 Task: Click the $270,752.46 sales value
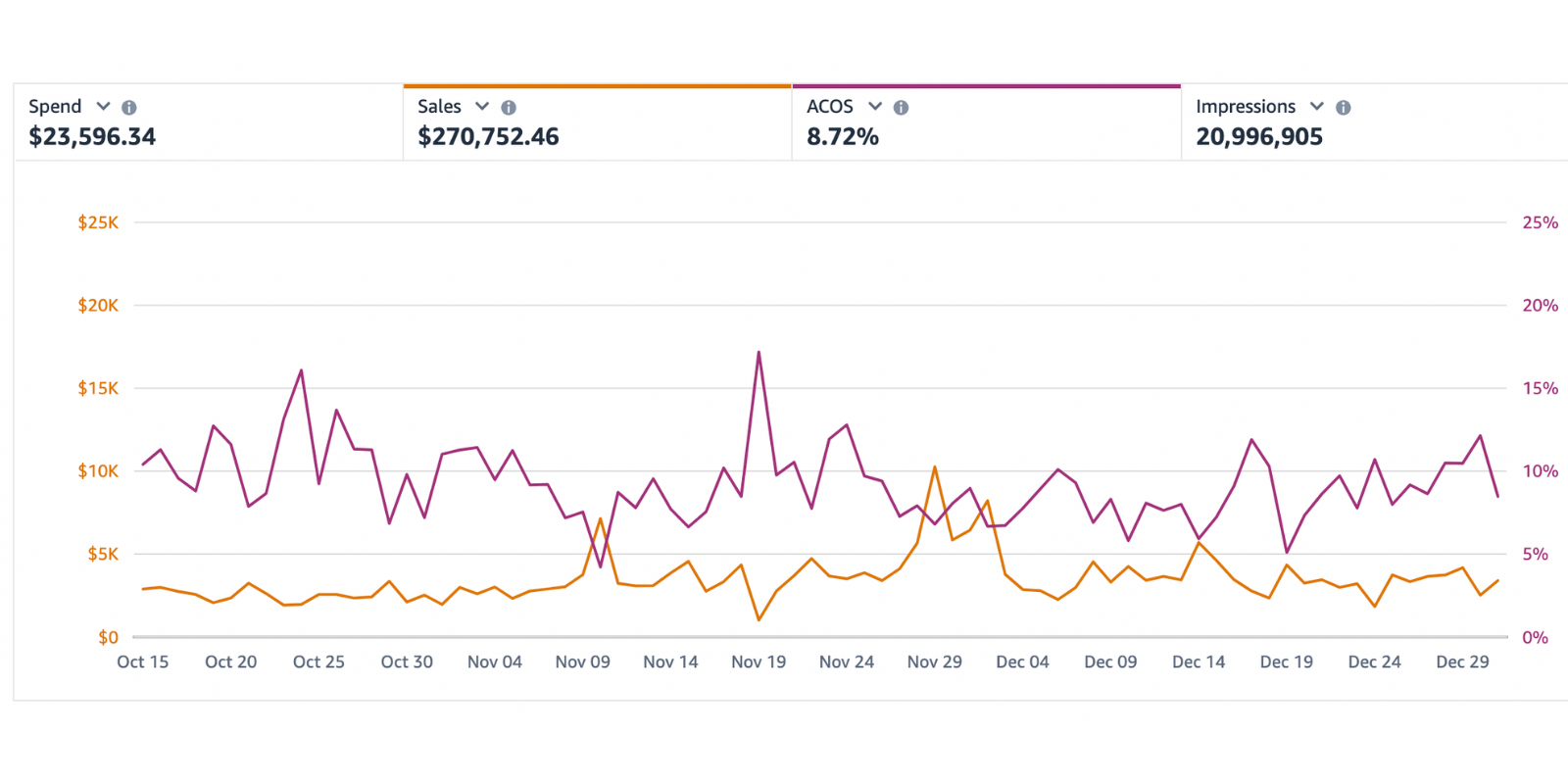click(488, 137)
